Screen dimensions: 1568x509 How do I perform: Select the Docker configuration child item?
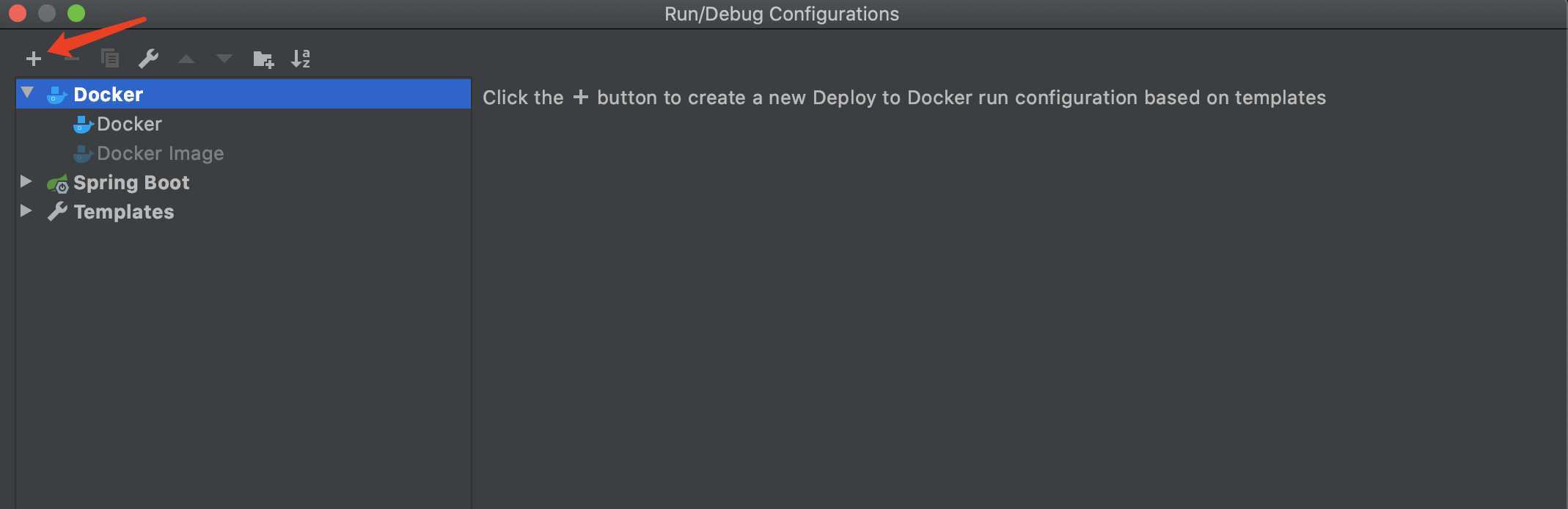pyautogui.click(x=117, y=124)
